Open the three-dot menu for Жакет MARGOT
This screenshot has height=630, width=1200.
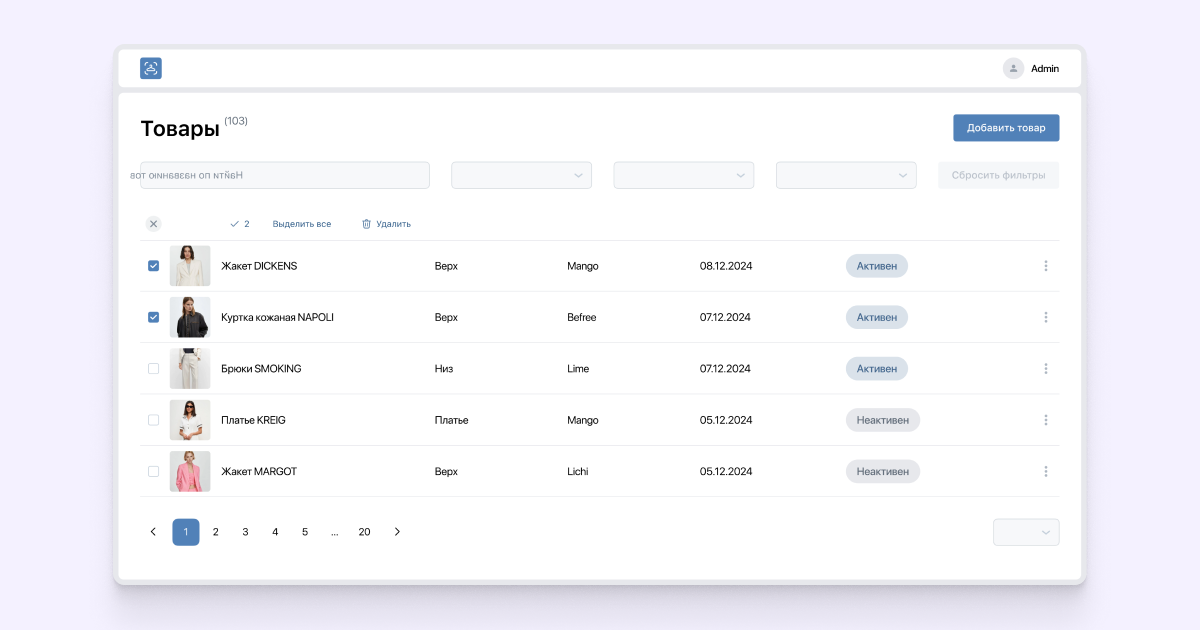click(1046, 471)
